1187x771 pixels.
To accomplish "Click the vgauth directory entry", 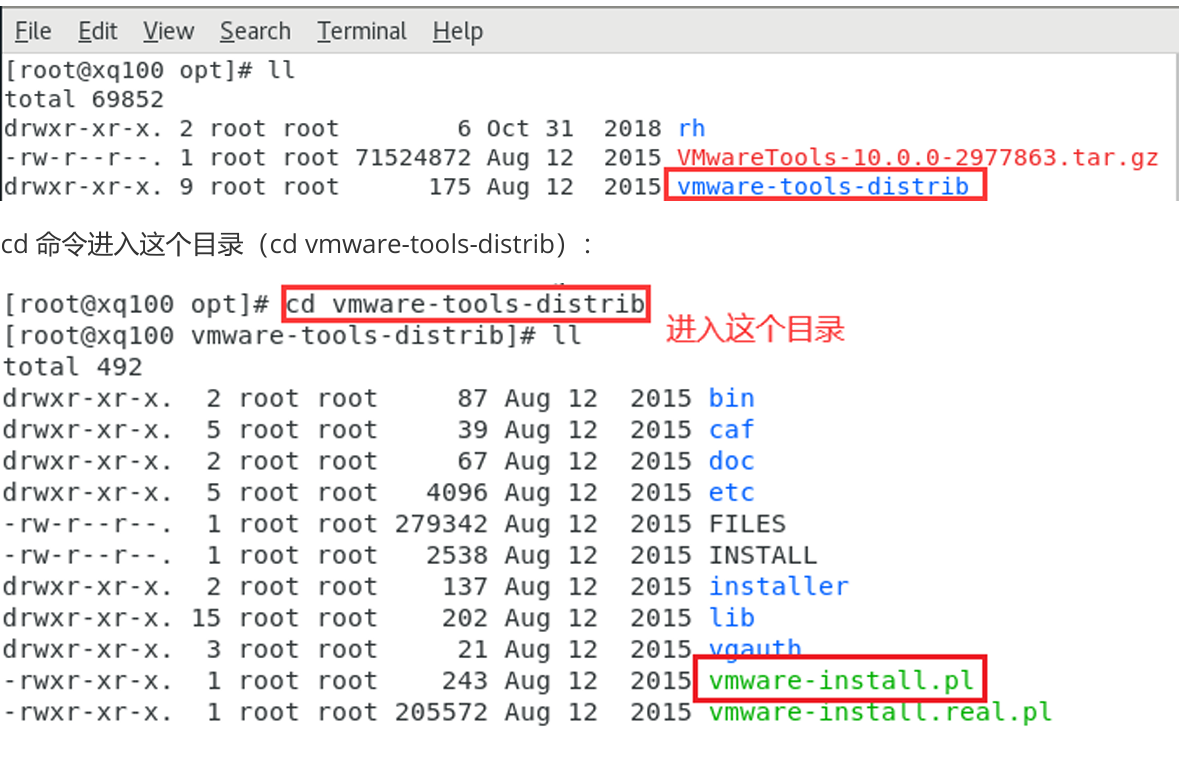I will pos(755,649).
